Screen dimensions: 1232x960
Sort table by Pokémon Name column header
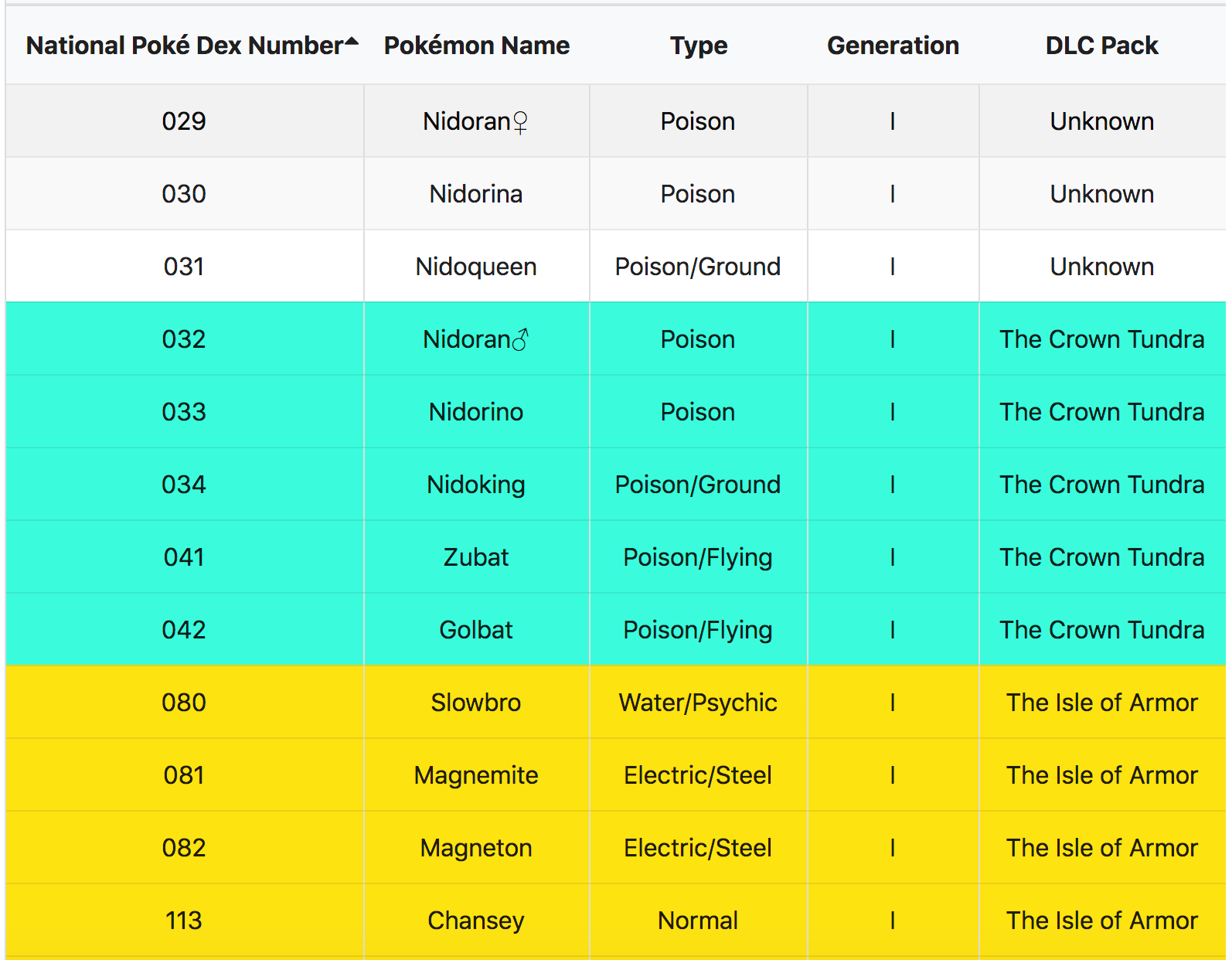(477, 46)
